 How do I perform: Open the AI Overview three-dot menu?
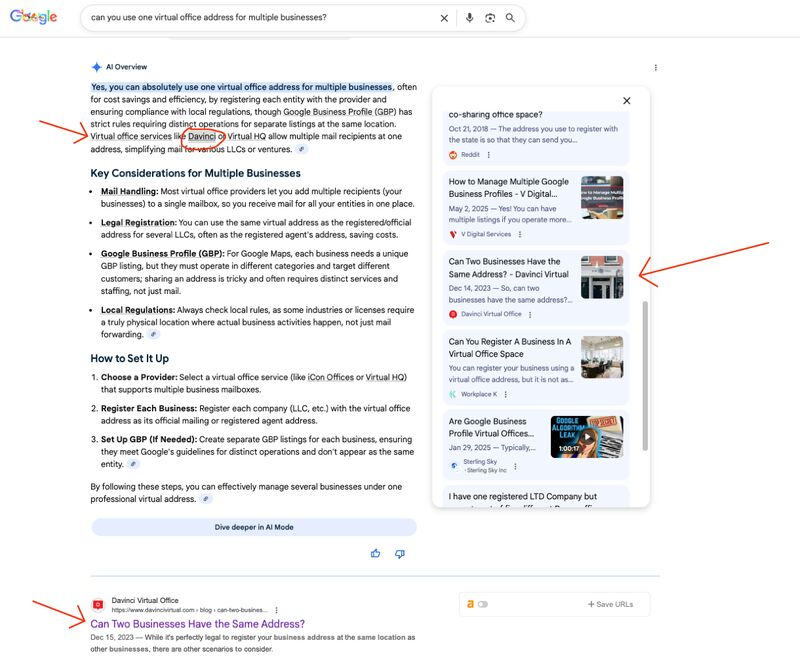click(656, 67)
